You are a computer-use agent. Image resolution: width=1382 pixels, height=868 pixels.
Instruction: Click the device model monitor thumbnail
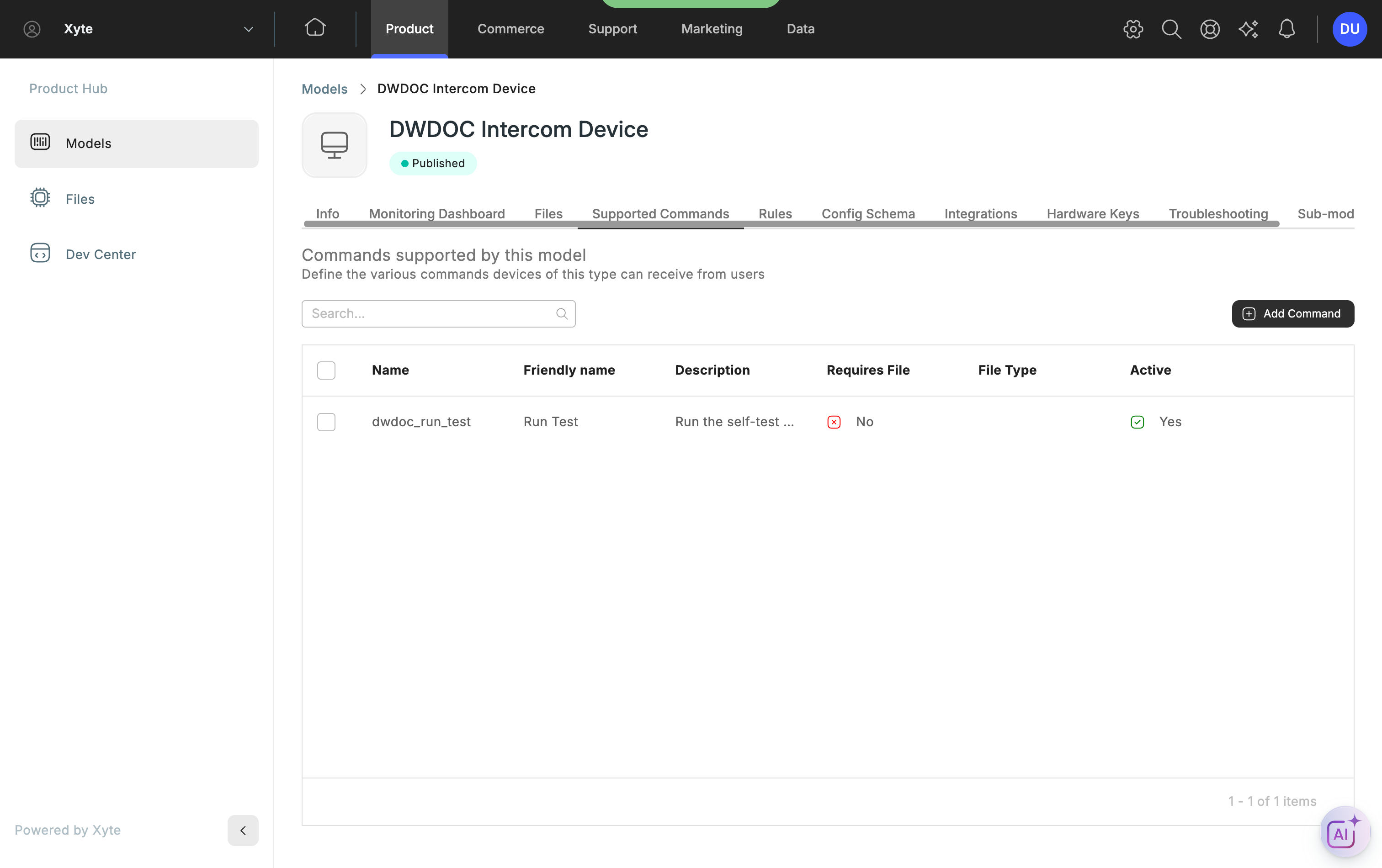pos(335,145)
